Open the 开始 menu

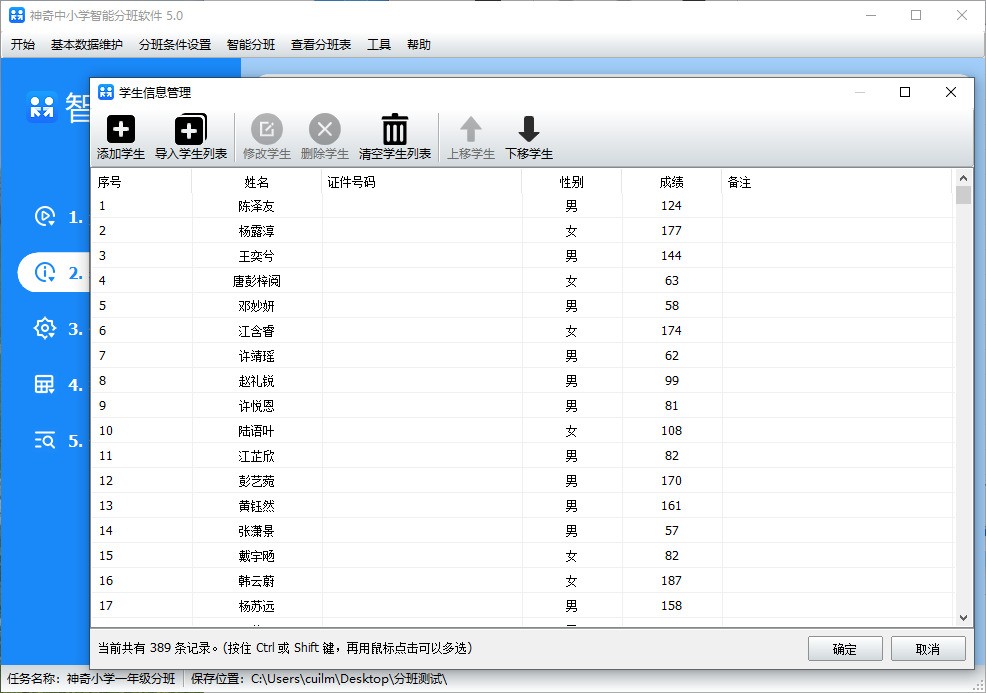(23, 45)
